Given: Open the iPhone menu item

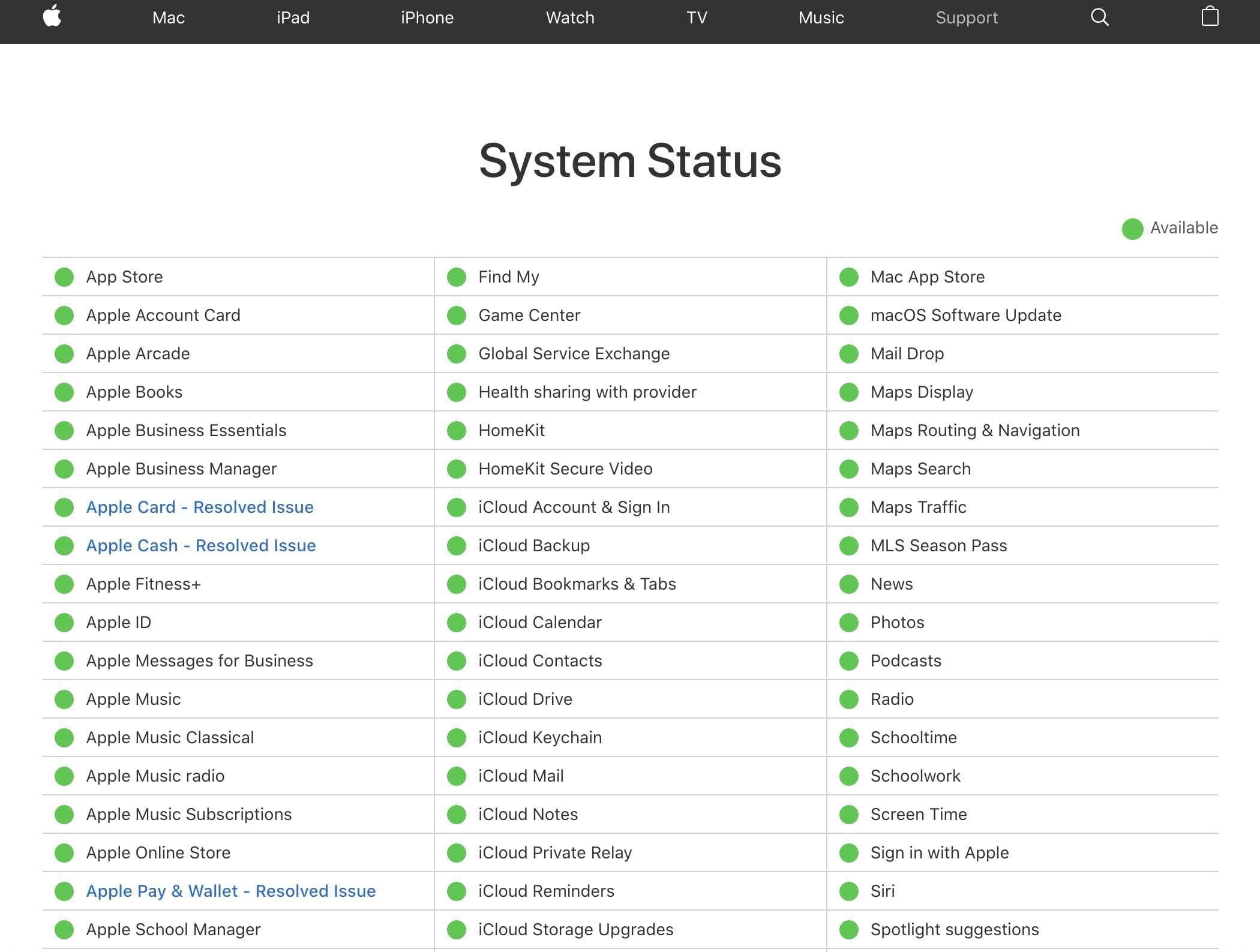Looking at the screenshot, I should click(x=427, y=18).
